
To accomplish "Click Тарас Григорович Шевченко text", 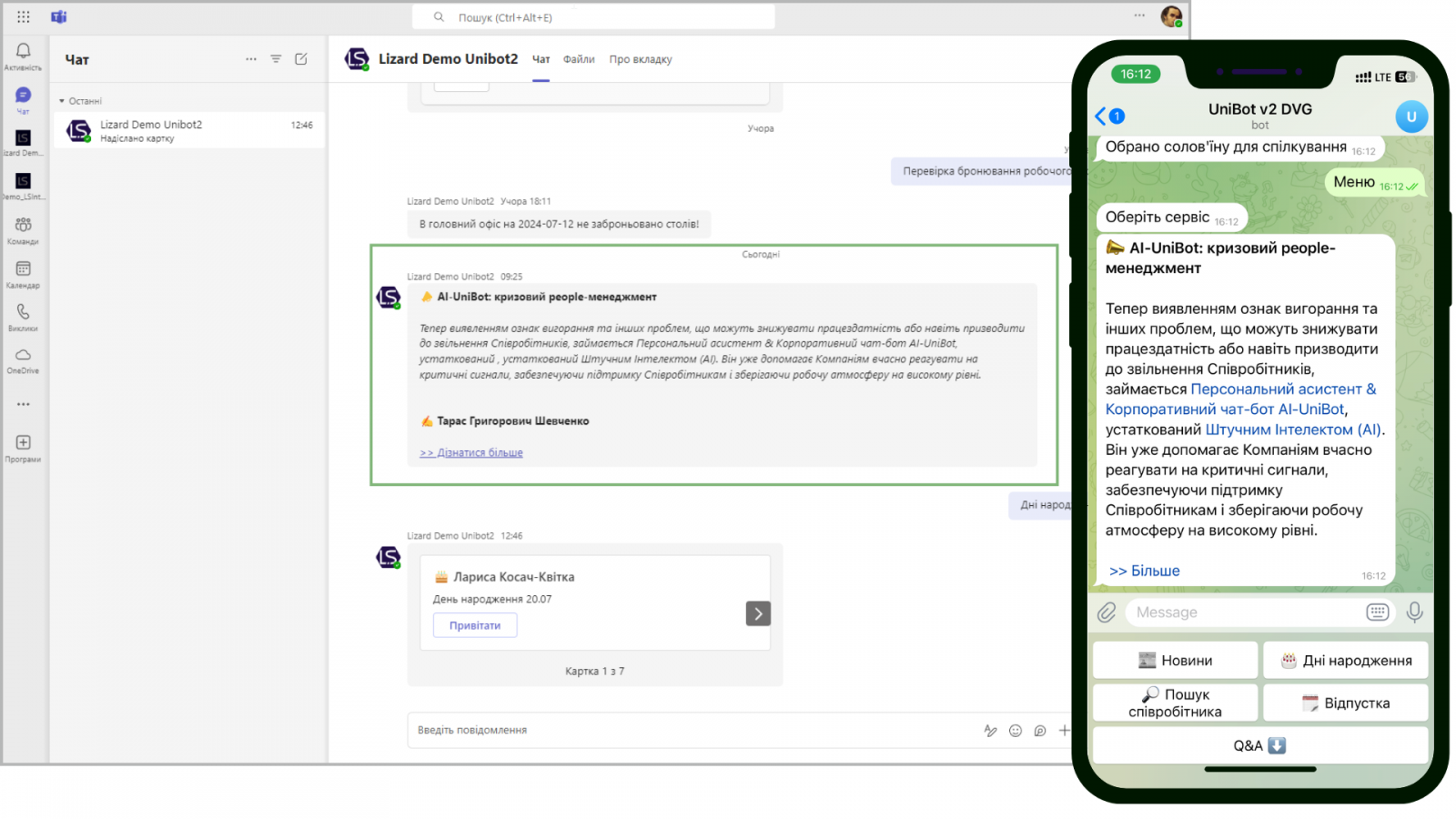I will [513, 421].
